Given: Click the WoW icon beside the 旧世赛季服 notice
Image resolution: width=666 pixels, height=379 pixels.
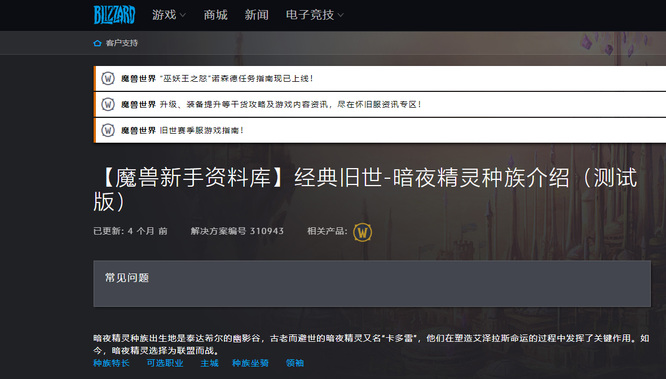Looking at the screenshot, I should pyautogui.click(x=108, y=130).
